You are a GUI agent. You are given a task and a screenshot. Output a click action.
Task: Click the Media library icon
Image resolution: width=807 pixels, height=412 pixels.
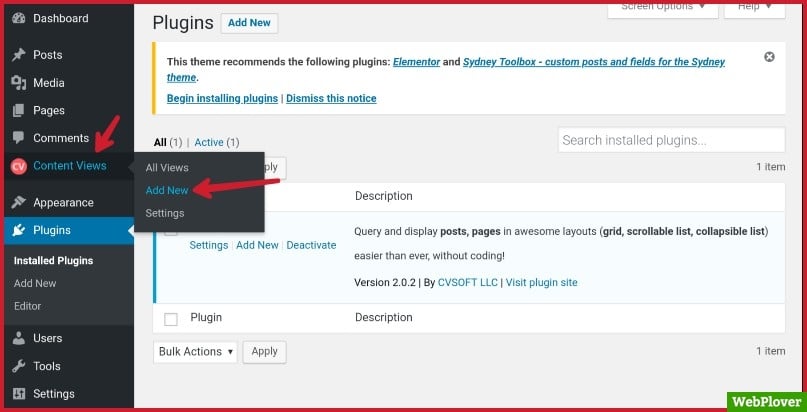click(x=19, y=82)
